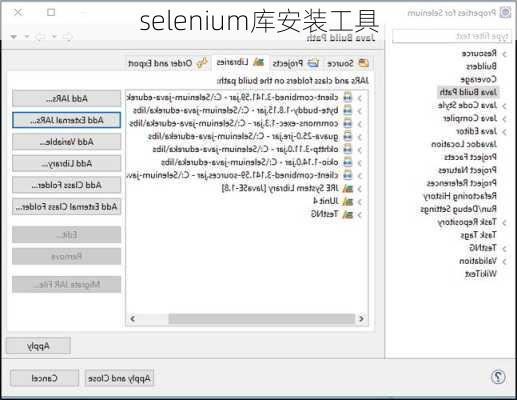This screenshot has width=517, height=400.
Task: Select Builders in the properties tree
Action: coord(481,66)
